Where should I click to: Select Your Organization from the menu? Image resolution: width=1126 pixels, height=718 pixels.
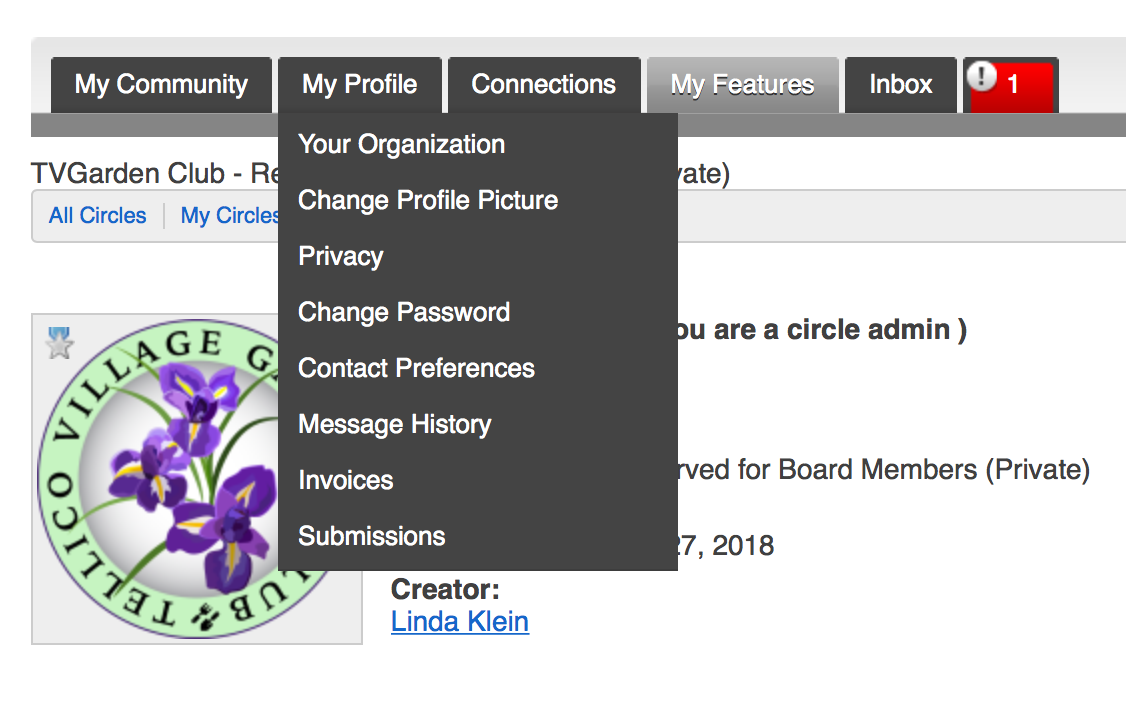click(401, 144)
